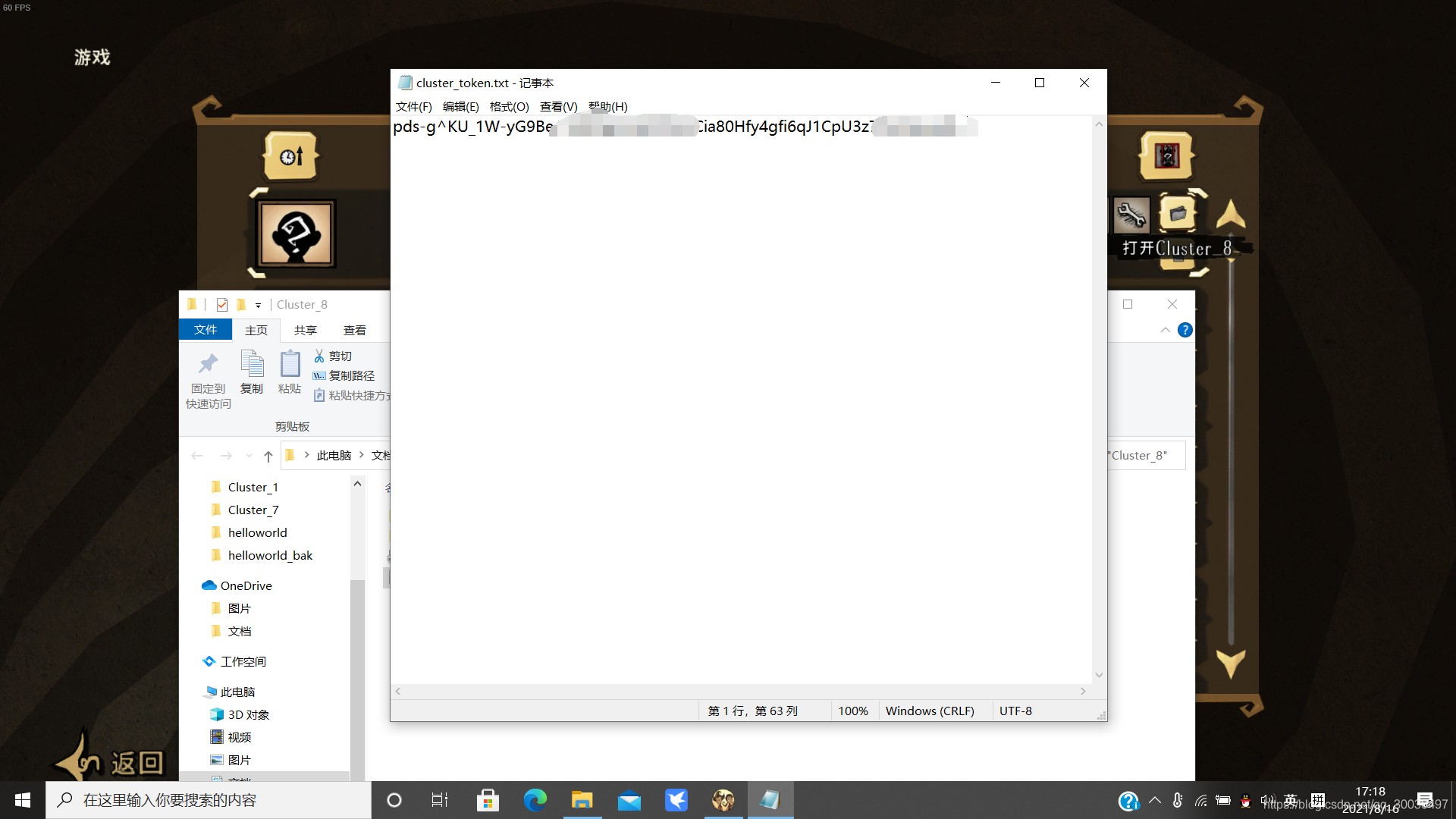Click the clock arrow game icon
This screenshot has height=819, width=1456.
[x=291, y=156]
